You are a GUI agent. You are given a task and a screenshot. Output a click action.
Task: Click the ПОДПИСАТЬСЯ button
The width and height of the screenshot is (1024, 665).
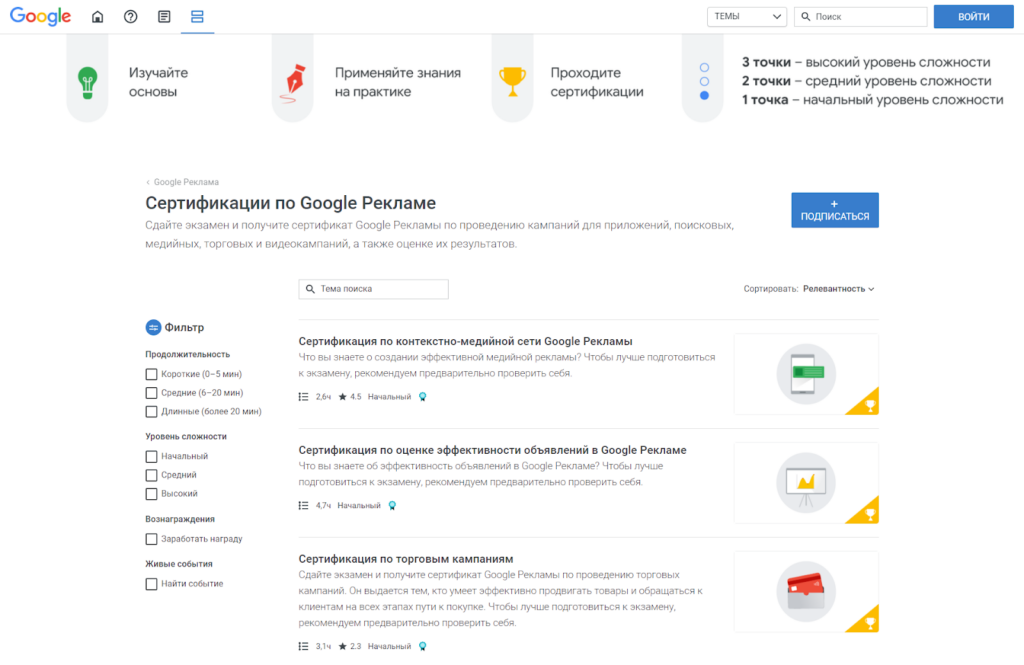[835, 210]
